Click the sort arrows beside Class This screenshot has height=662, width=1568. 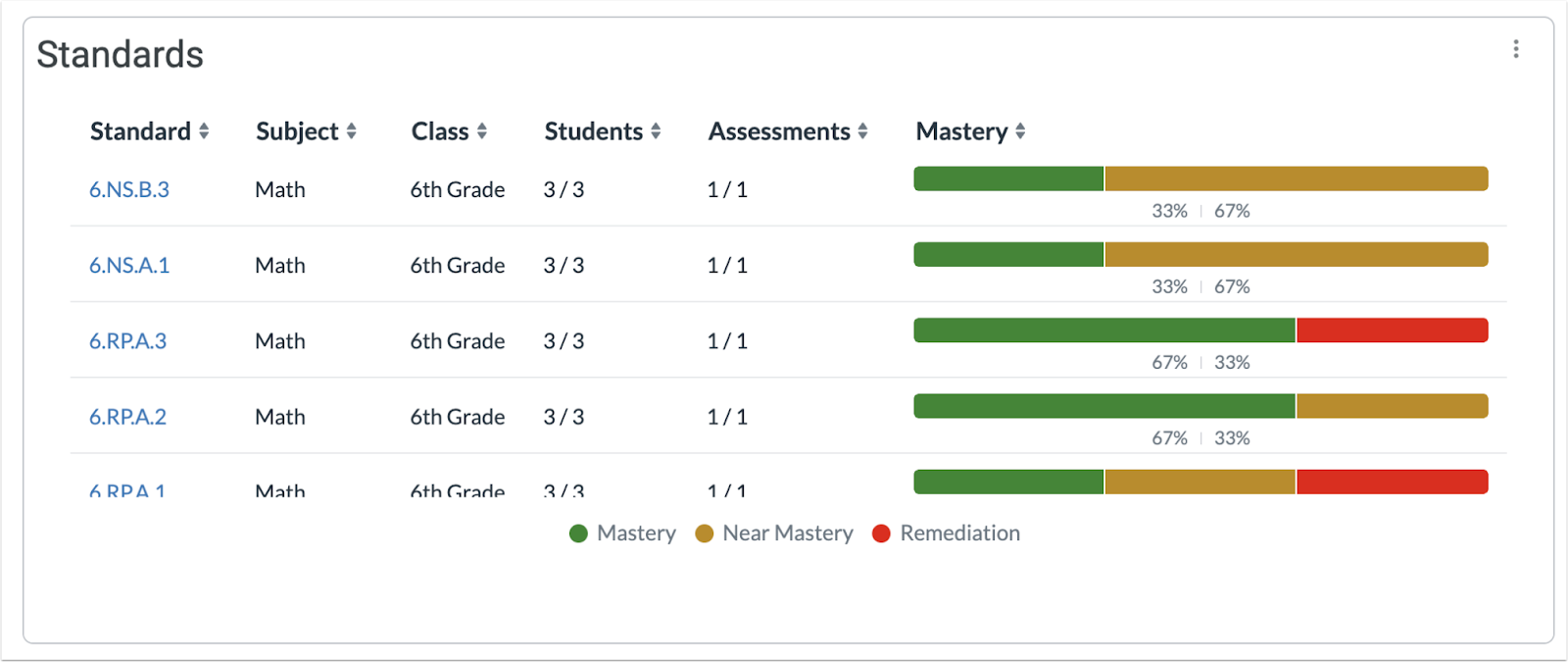coord(483,130)
